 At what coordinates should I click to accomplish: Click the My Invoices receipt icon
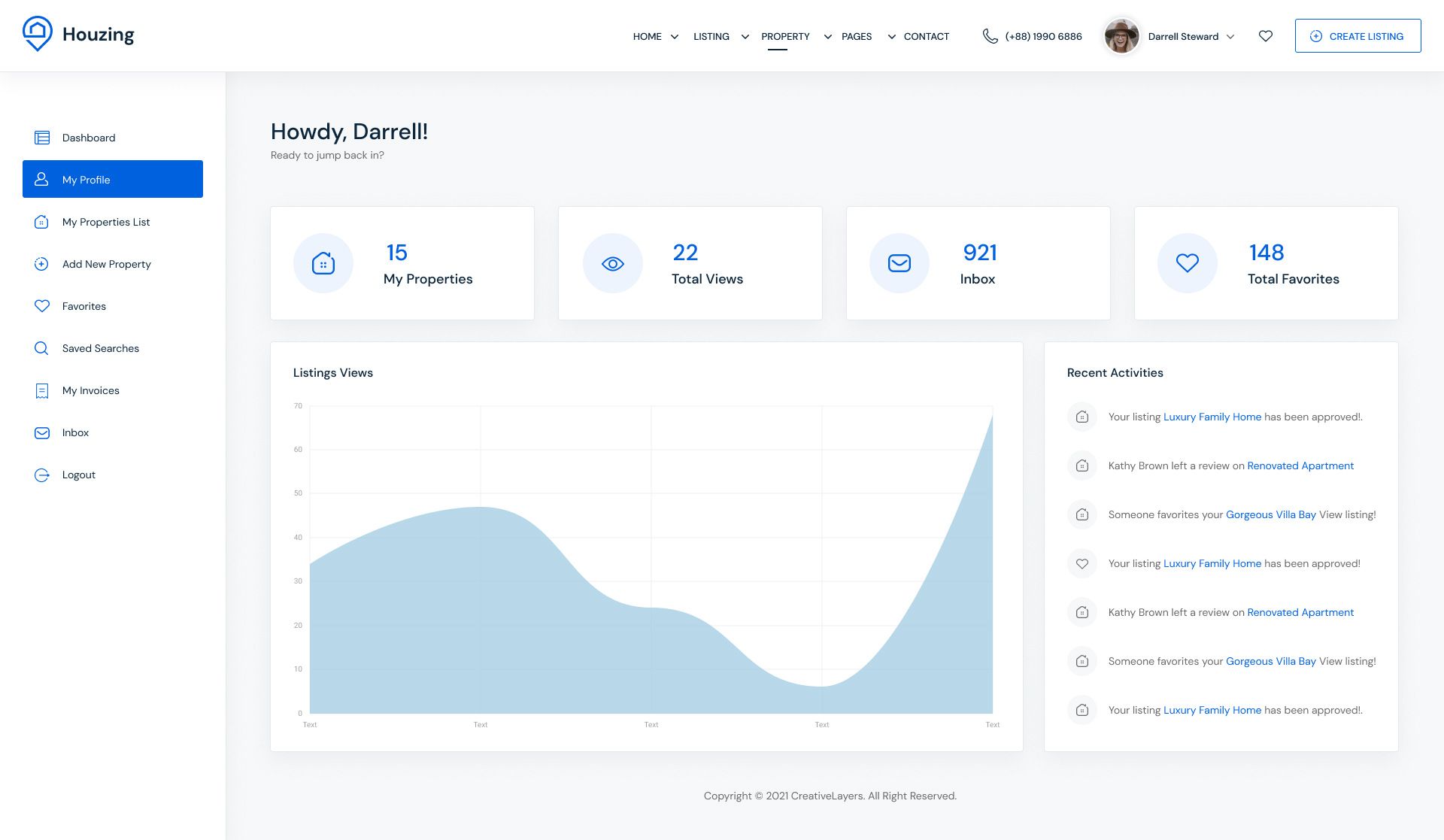point(41,390)
